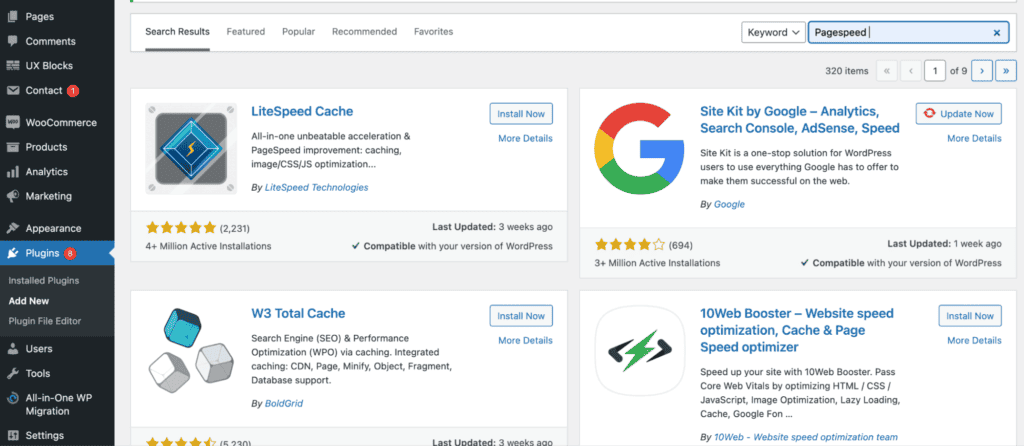Open the 10Web optimization team author link
The width and height of the screenshot is (1024, 446).
[x=806, y=437]
